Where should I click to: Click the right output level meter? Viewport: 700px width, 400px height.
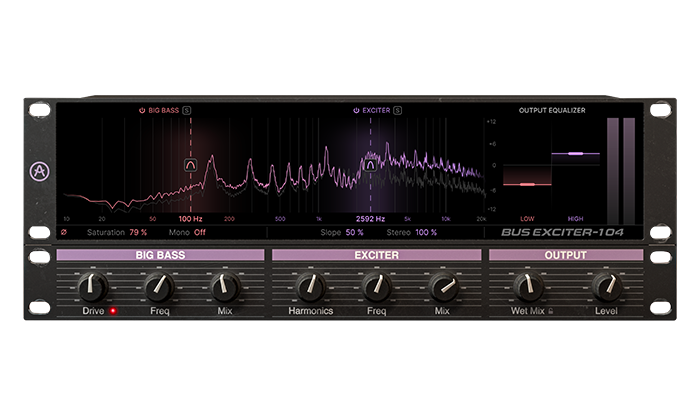[x=629, y=171]
